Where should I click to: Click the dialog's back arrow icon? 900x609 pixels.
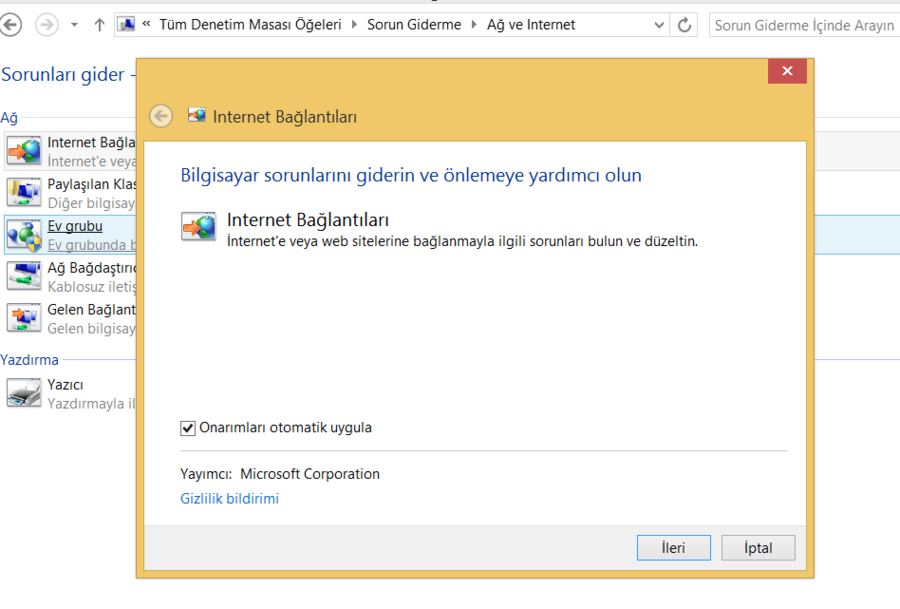[x=161, y=116]
